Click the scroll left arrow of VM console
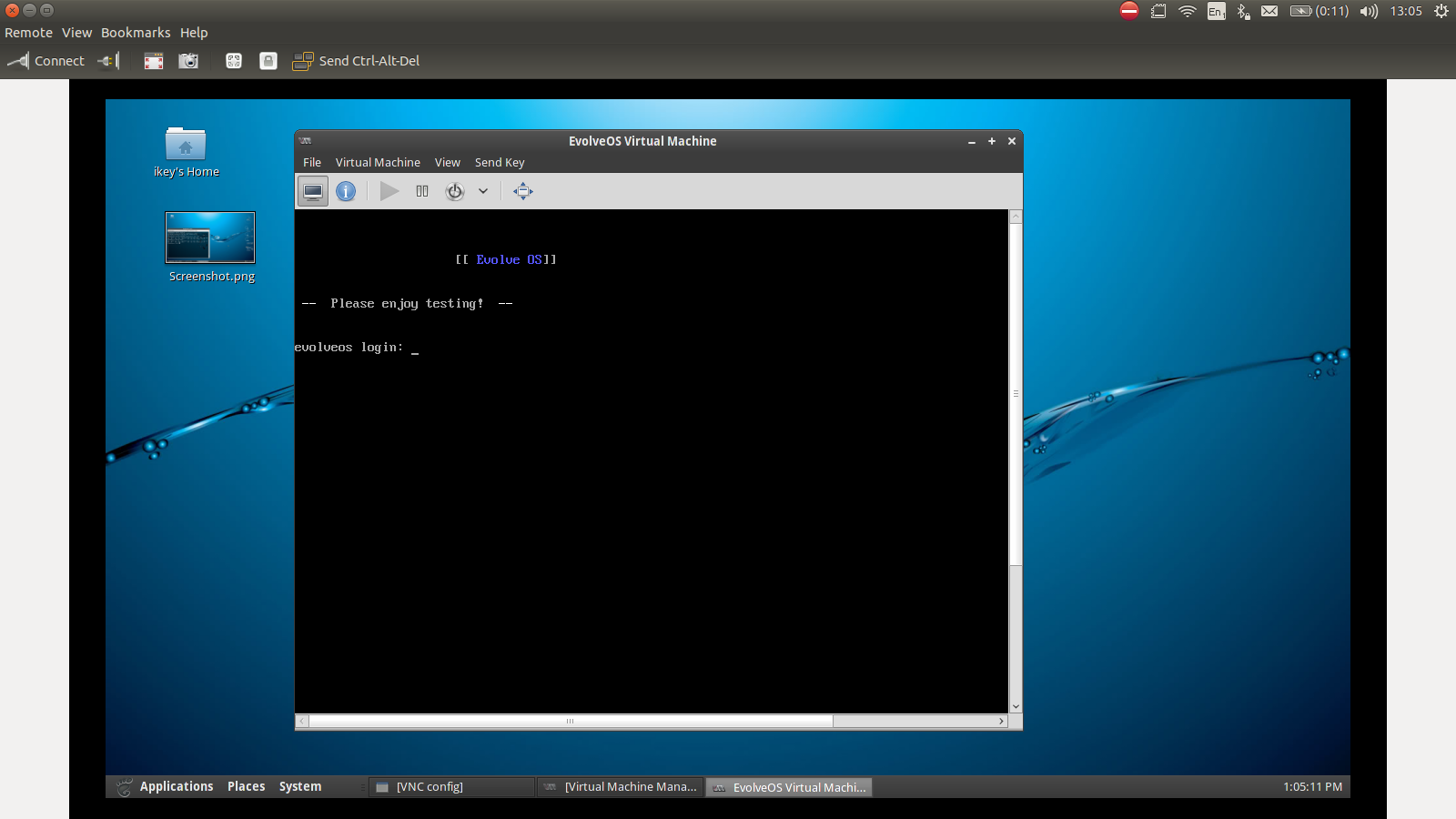 click(x=302, y=721)
